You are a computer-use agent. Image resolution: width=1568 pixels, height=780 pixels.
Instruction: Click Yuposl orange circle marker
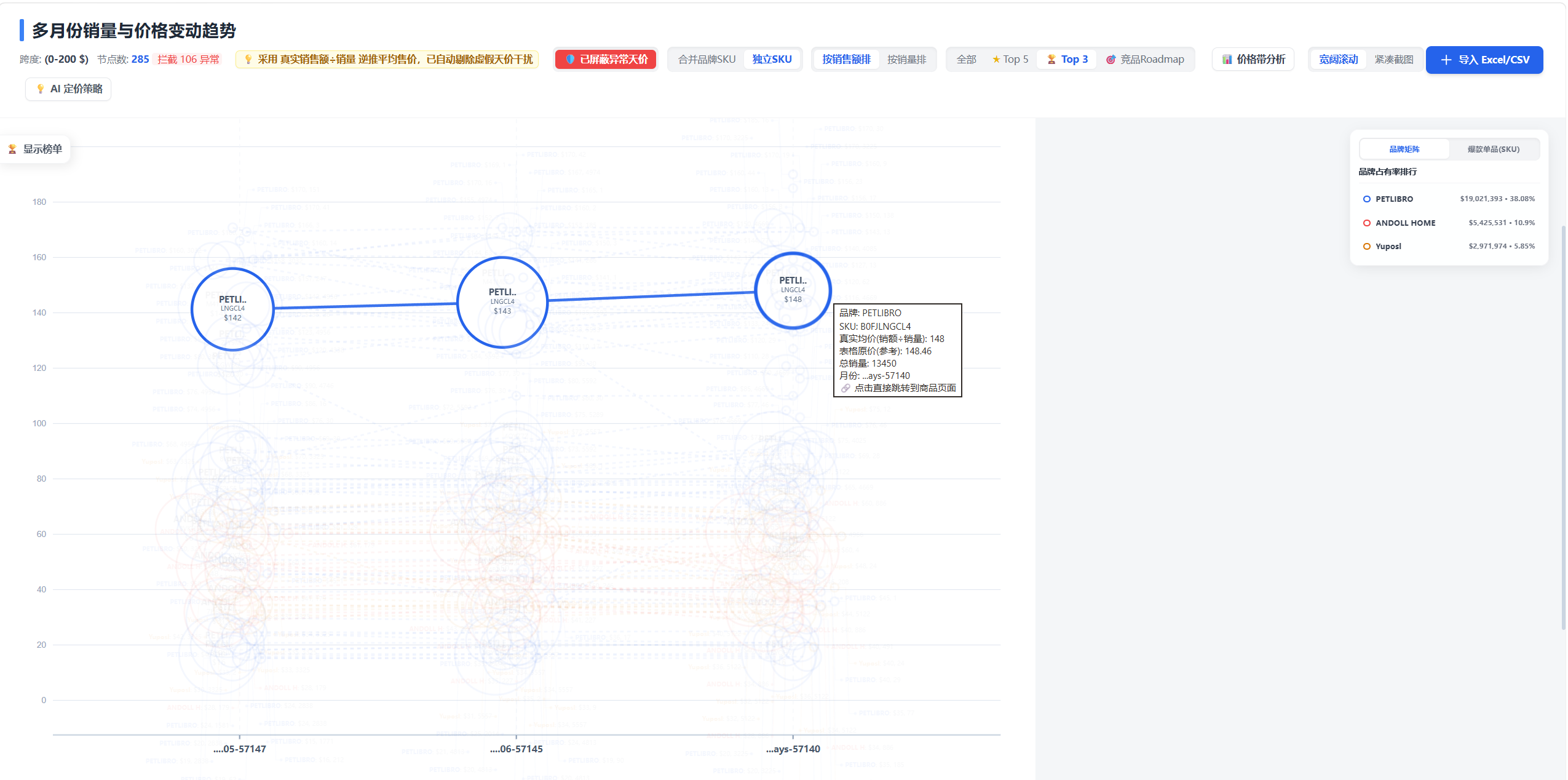(x=1366, y=247)
